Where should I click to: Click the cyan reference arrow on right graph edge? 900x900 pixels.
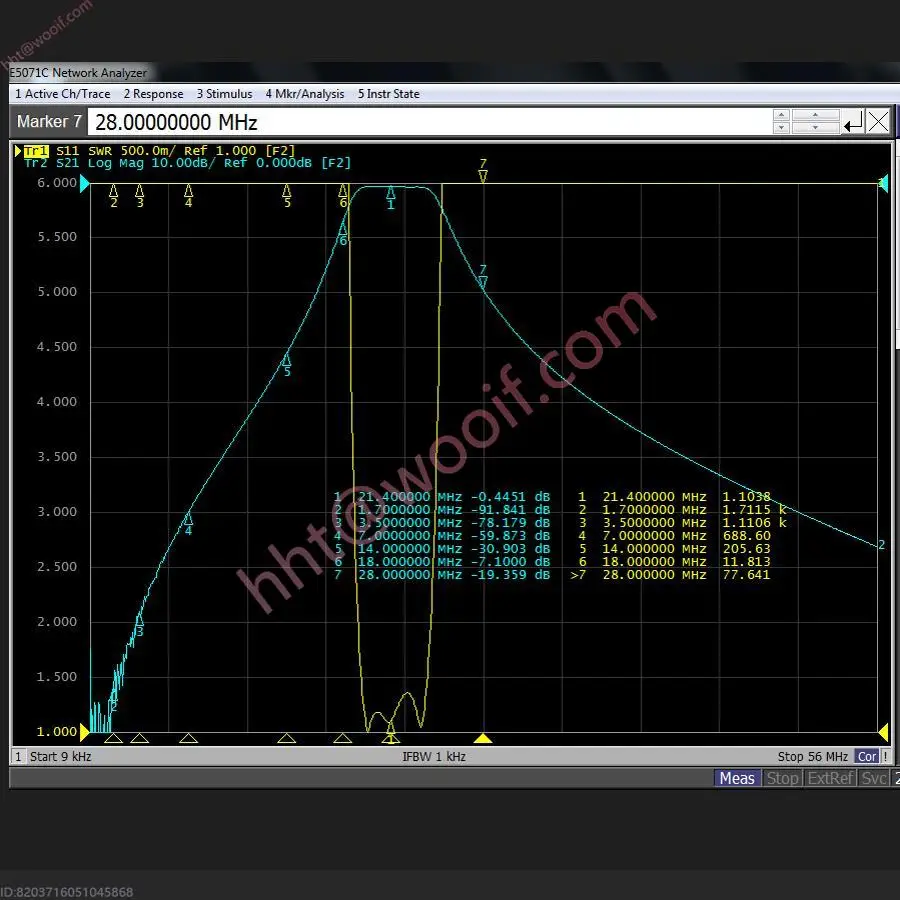coord(883,183)
